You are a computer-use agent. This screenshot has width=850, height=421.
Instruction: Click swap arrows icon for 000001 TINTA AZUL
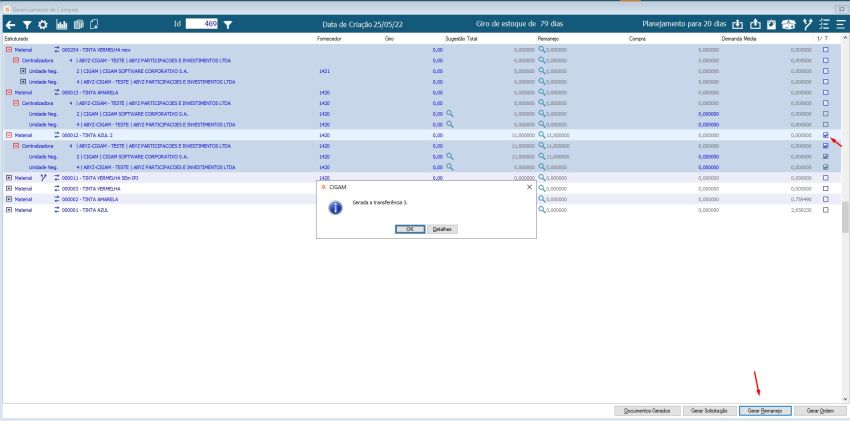(x=57, y=210)
